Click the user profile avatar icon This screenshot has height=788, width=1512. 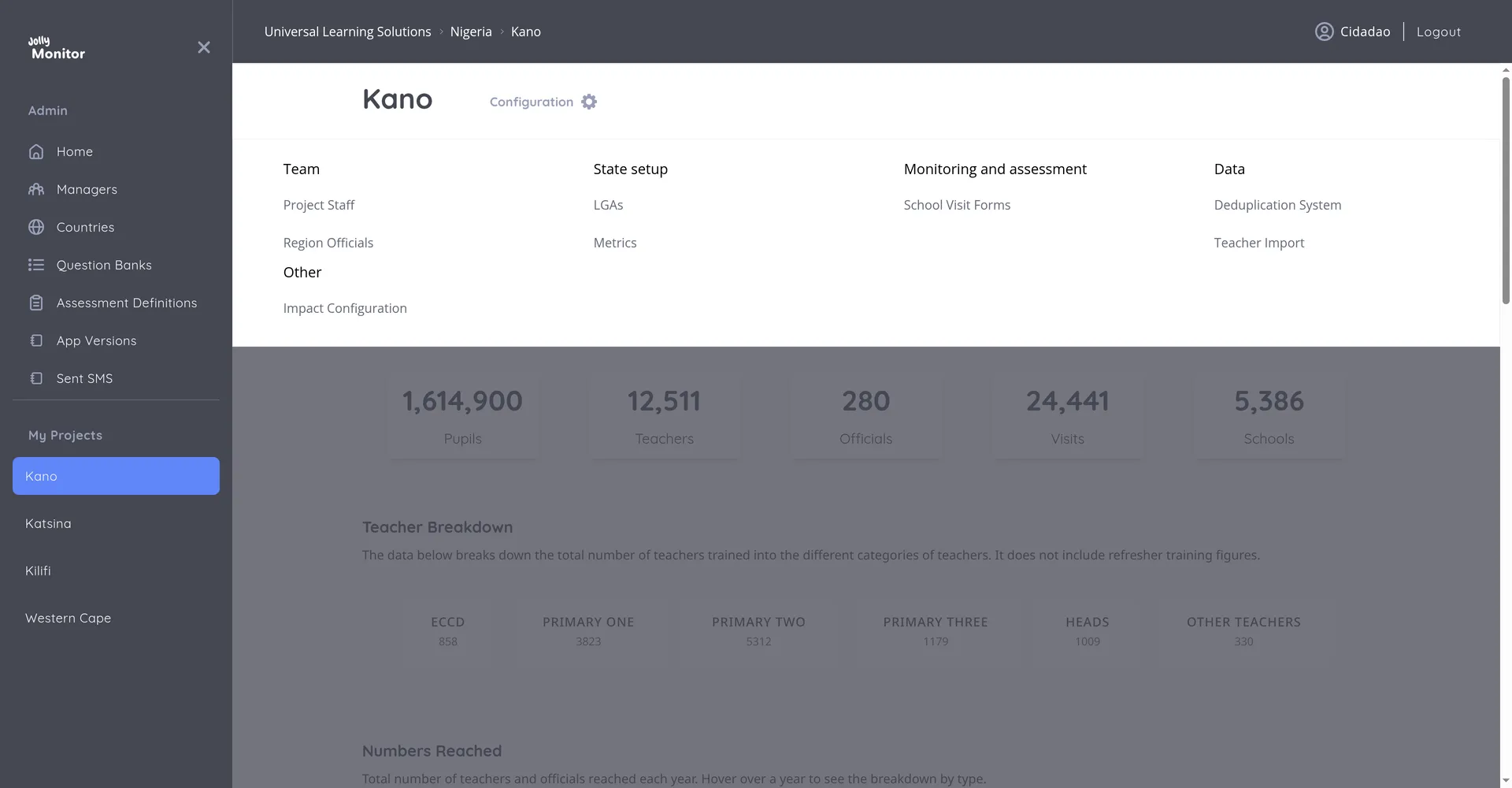point(1324,32)
